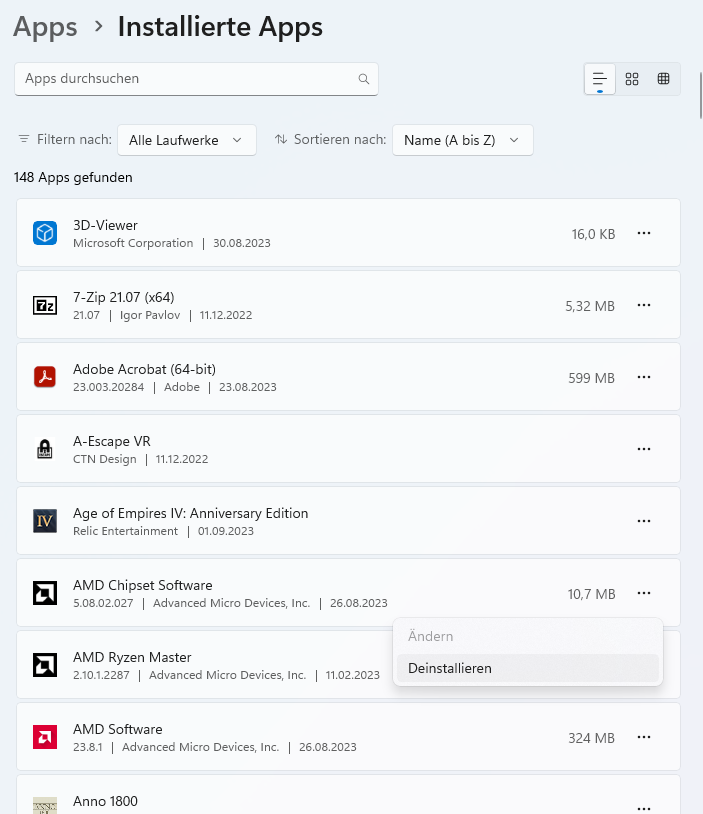Screen dimensions: 703x814
Task: Click the AMD Ryzen Master icon
Action: 45,665
